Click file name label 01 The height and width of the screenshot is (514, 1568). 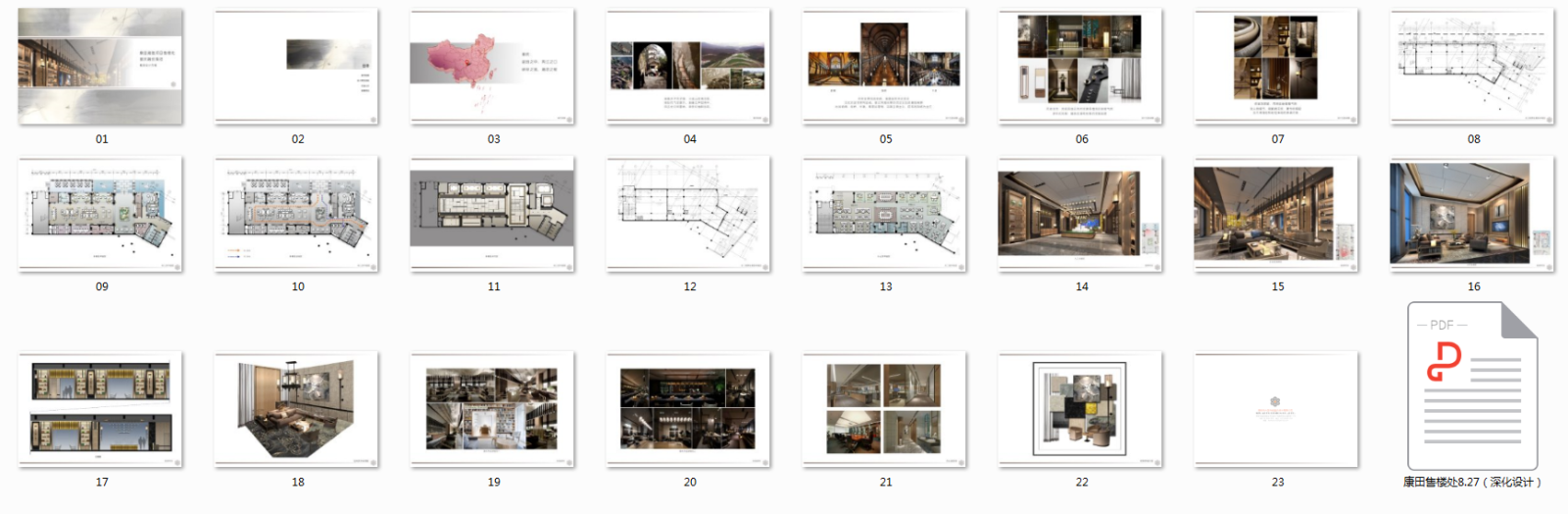[x=102, y=139]
